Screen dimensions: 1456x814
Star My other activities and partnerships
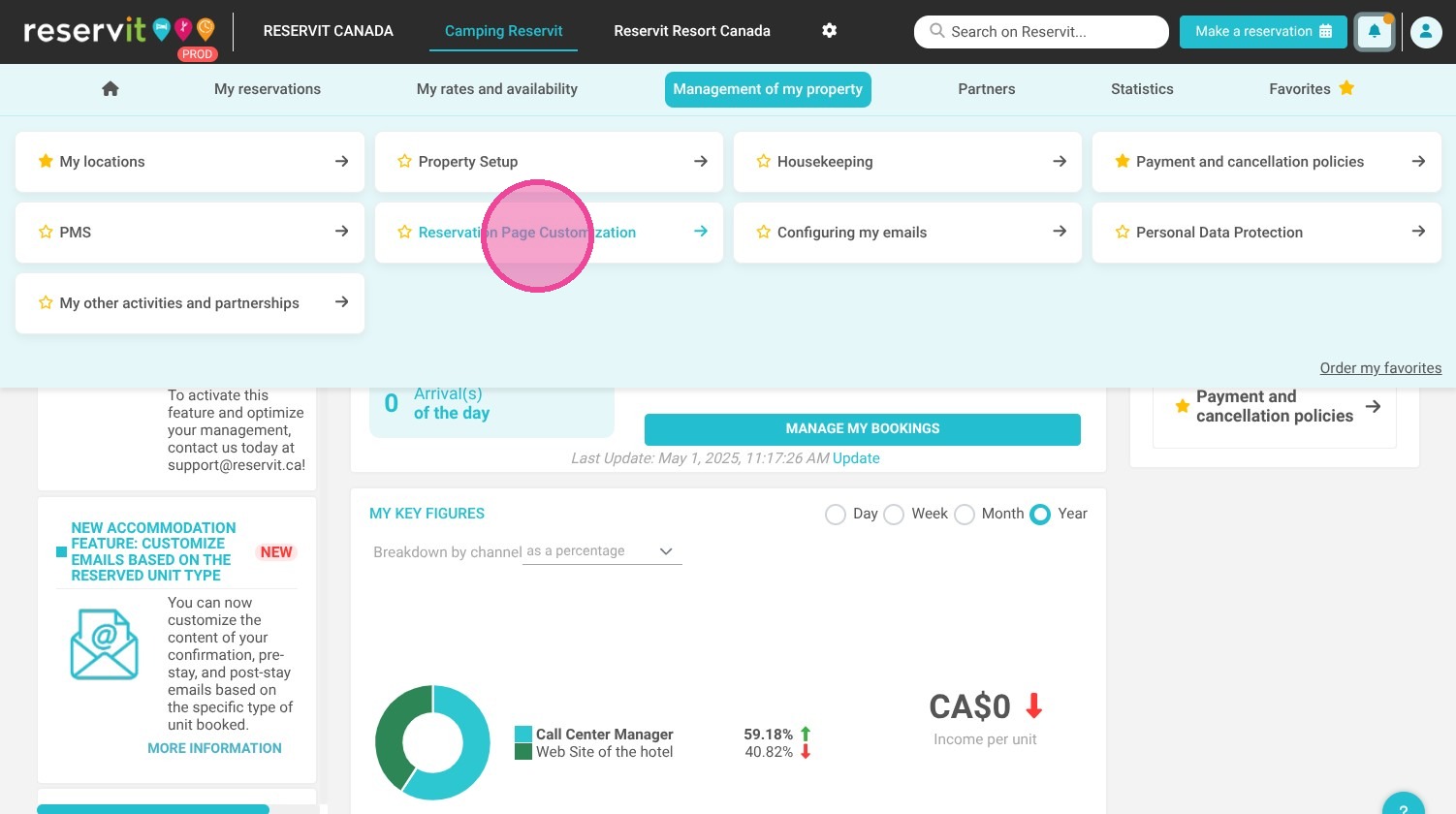(46, 302)
